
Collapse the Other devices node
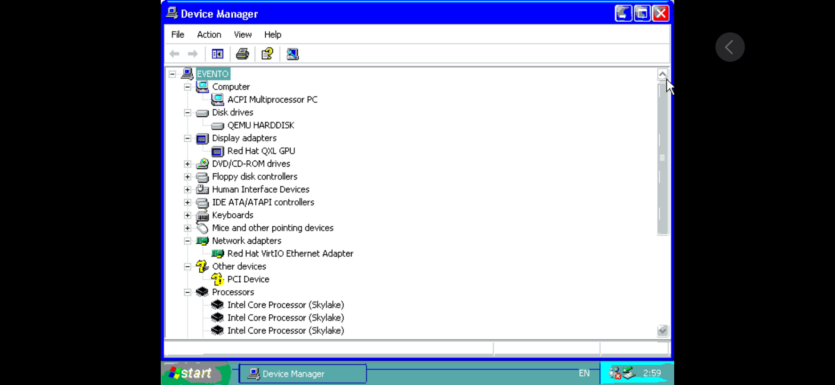(187, 266)
